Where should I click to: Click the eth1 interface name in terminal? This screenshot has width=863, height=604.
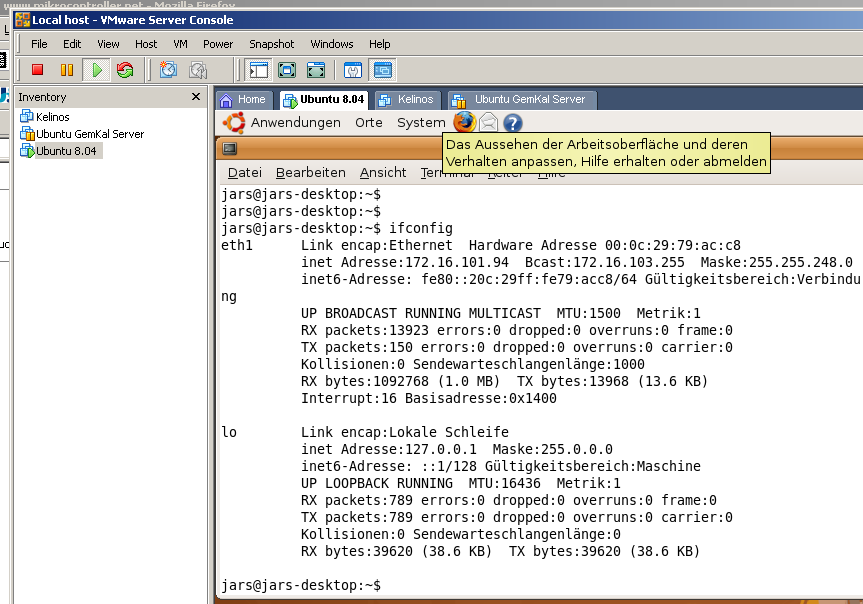click(237, 245)
